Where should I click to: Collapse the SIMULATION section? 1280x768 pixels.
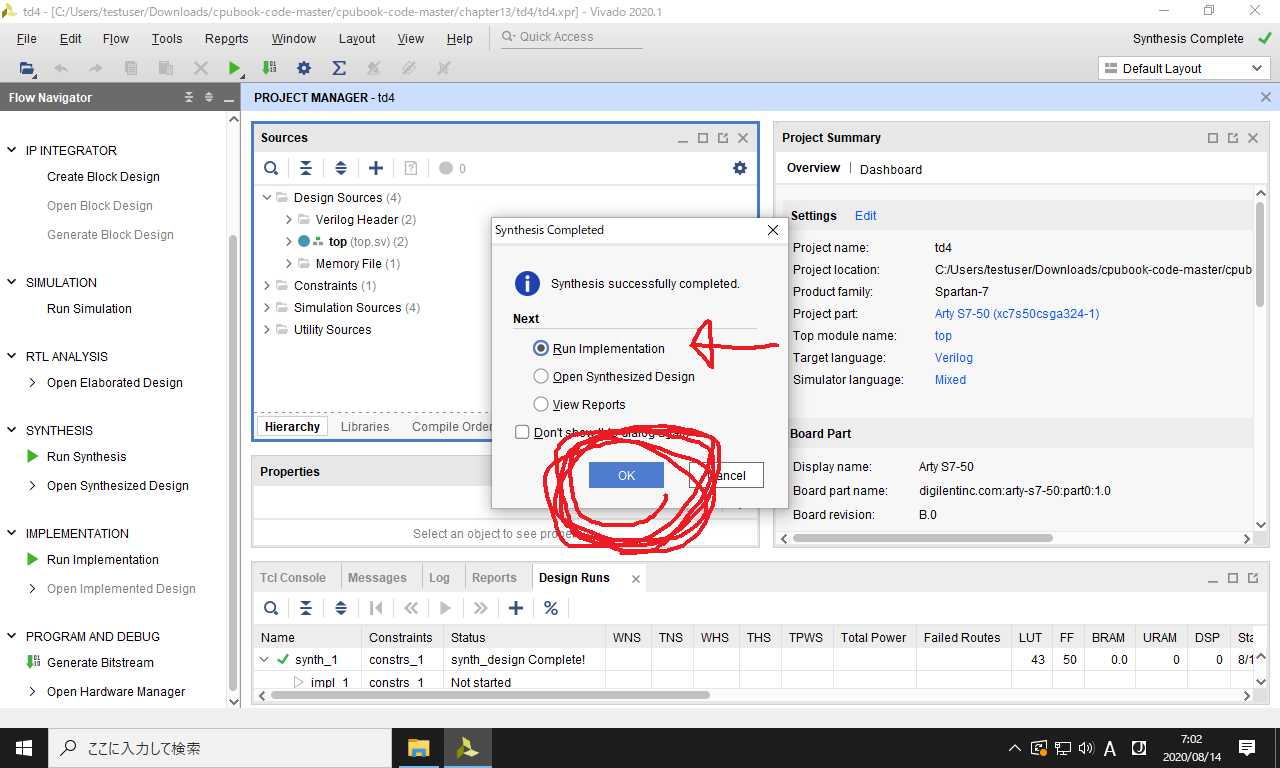(x=12, y=282)
